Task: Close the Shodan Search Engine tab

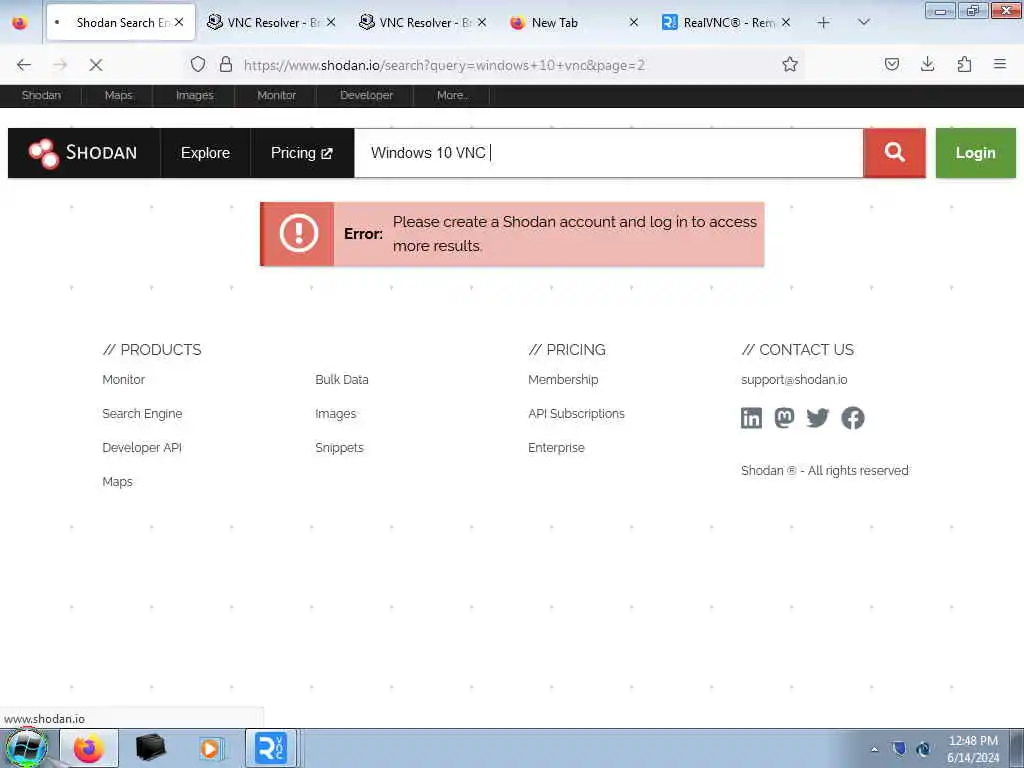Action: 179,22
